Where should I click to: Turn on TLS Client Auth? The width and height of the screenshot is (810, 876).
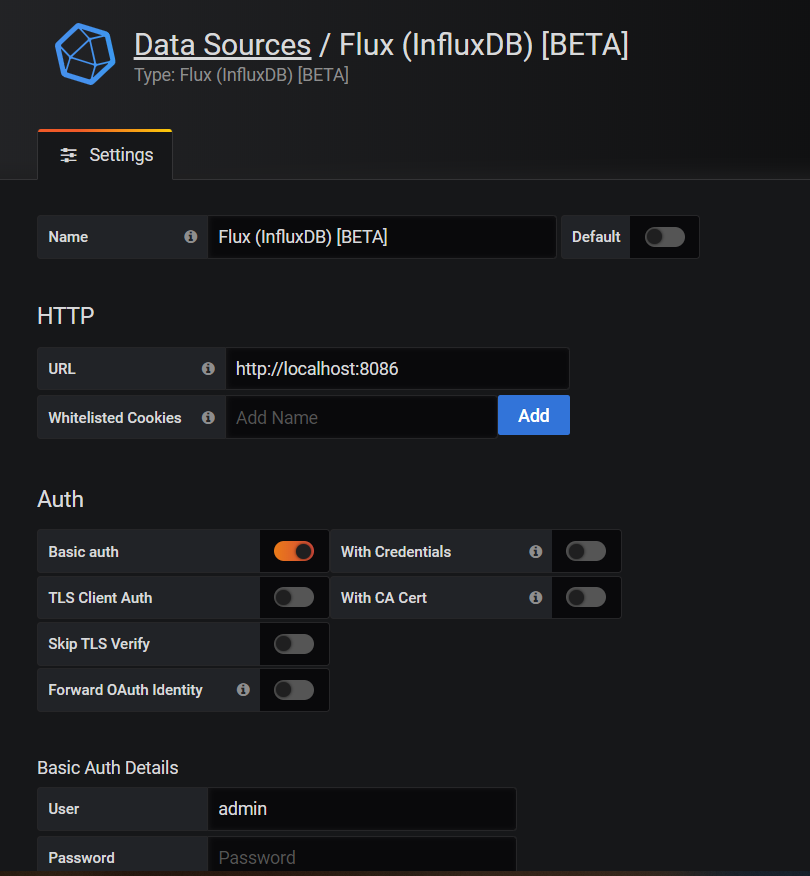point(294,597)
